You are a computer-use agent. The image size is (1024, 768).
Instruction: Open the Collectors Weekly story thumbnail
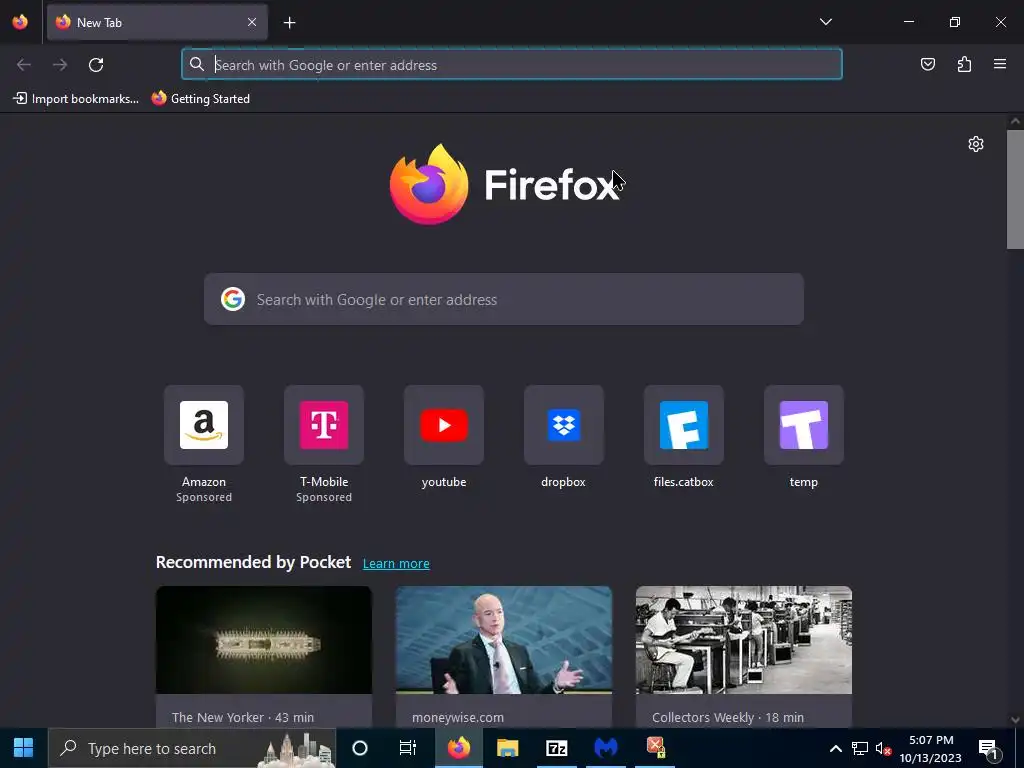click(x=744, y=640)
